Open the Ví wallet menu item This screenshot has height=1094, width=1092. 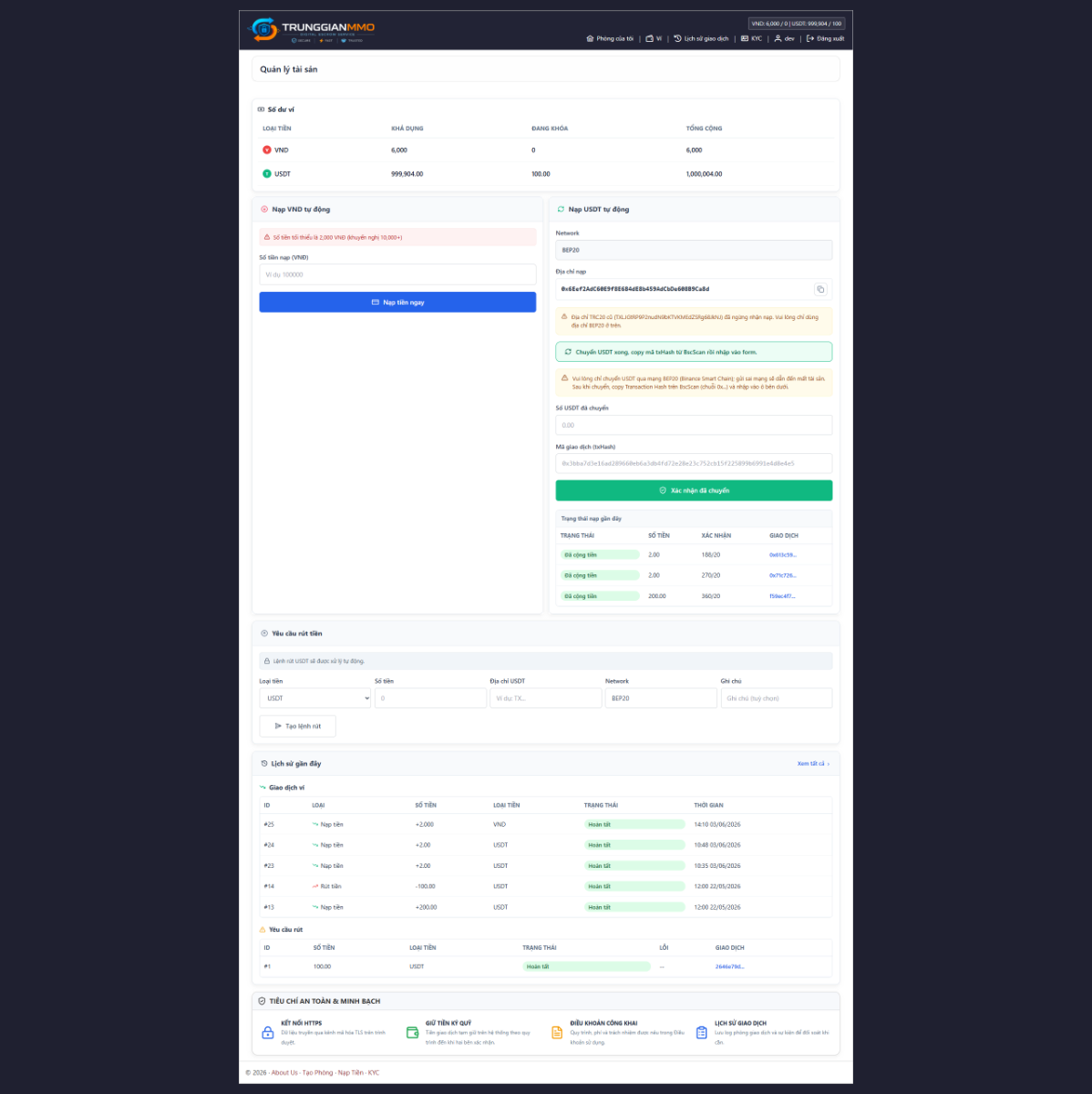point(654,39)
